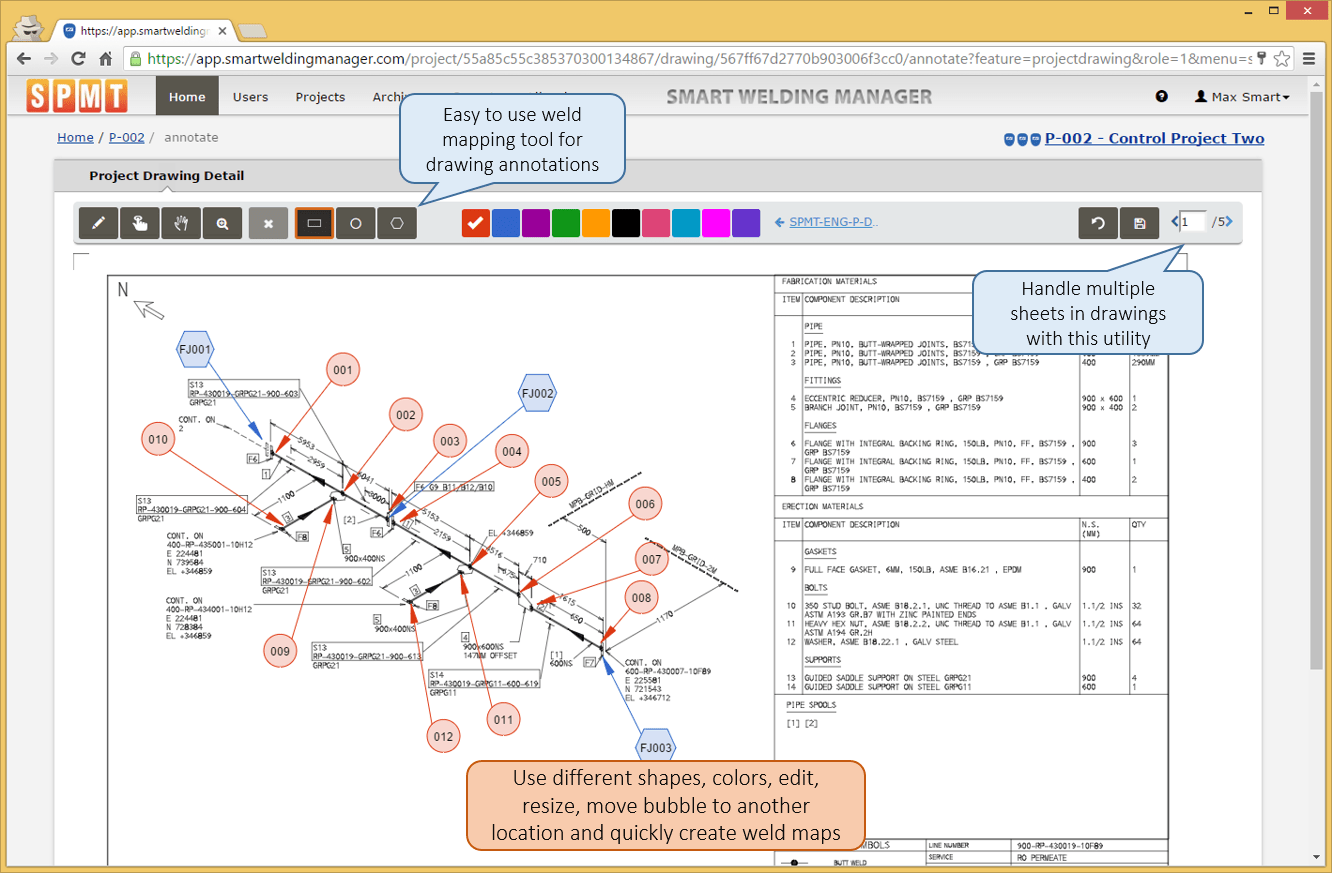Click the delete X tool button
This screenshot has height=873, width=1332.
(x=268, y=224)
